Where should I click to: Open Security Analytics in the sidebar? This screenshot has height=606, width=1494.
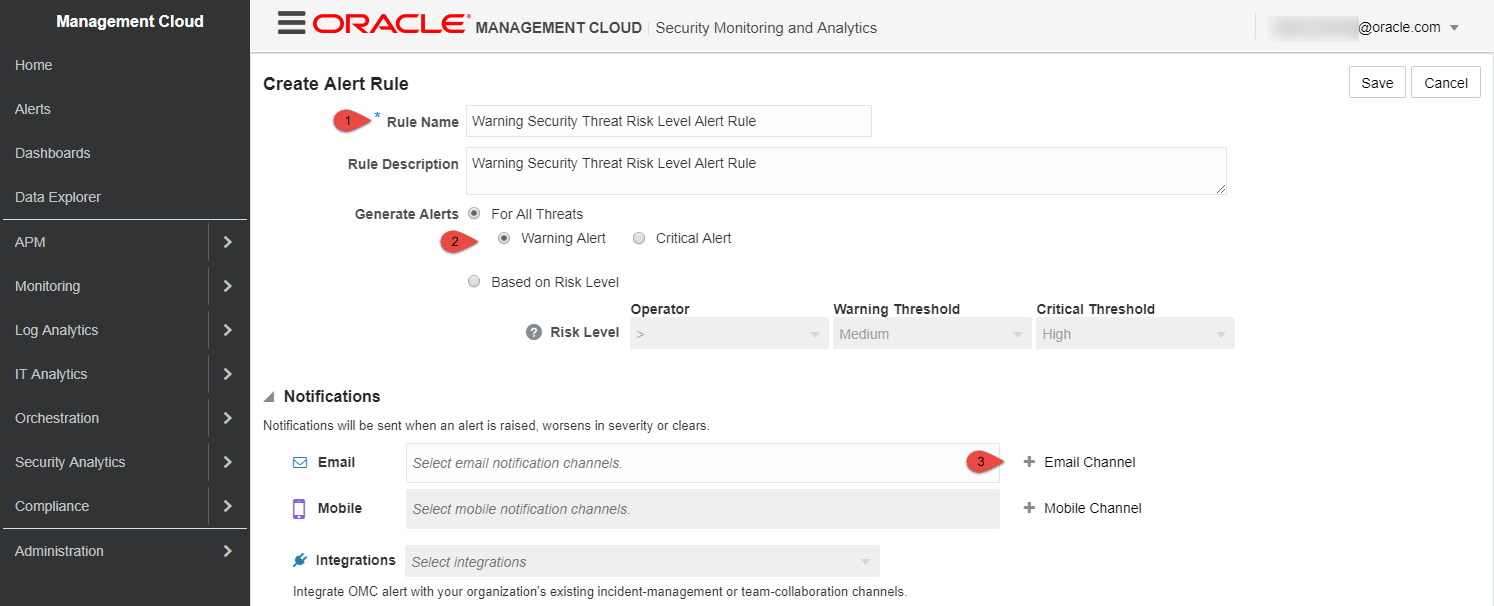click(x=70, y=462)
